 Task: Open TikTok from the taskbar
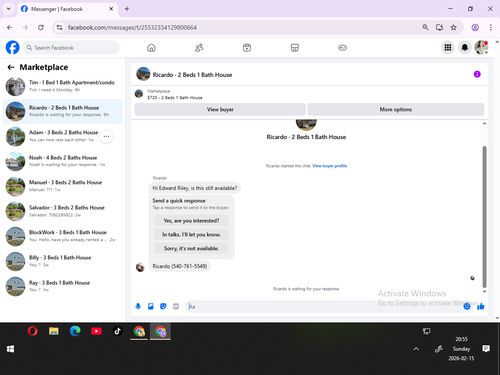click(117, 331)
